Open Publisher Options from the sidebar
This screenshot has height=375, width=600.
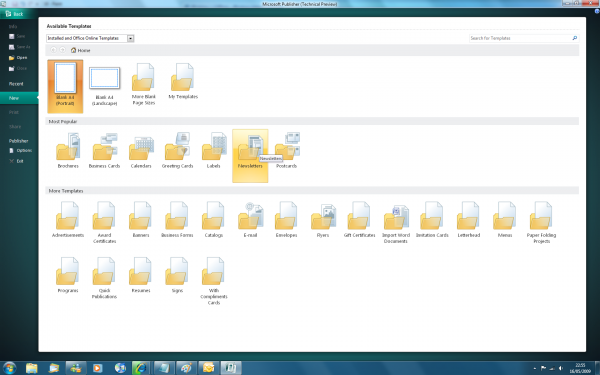pyautogui.click(x=20, y=150)
